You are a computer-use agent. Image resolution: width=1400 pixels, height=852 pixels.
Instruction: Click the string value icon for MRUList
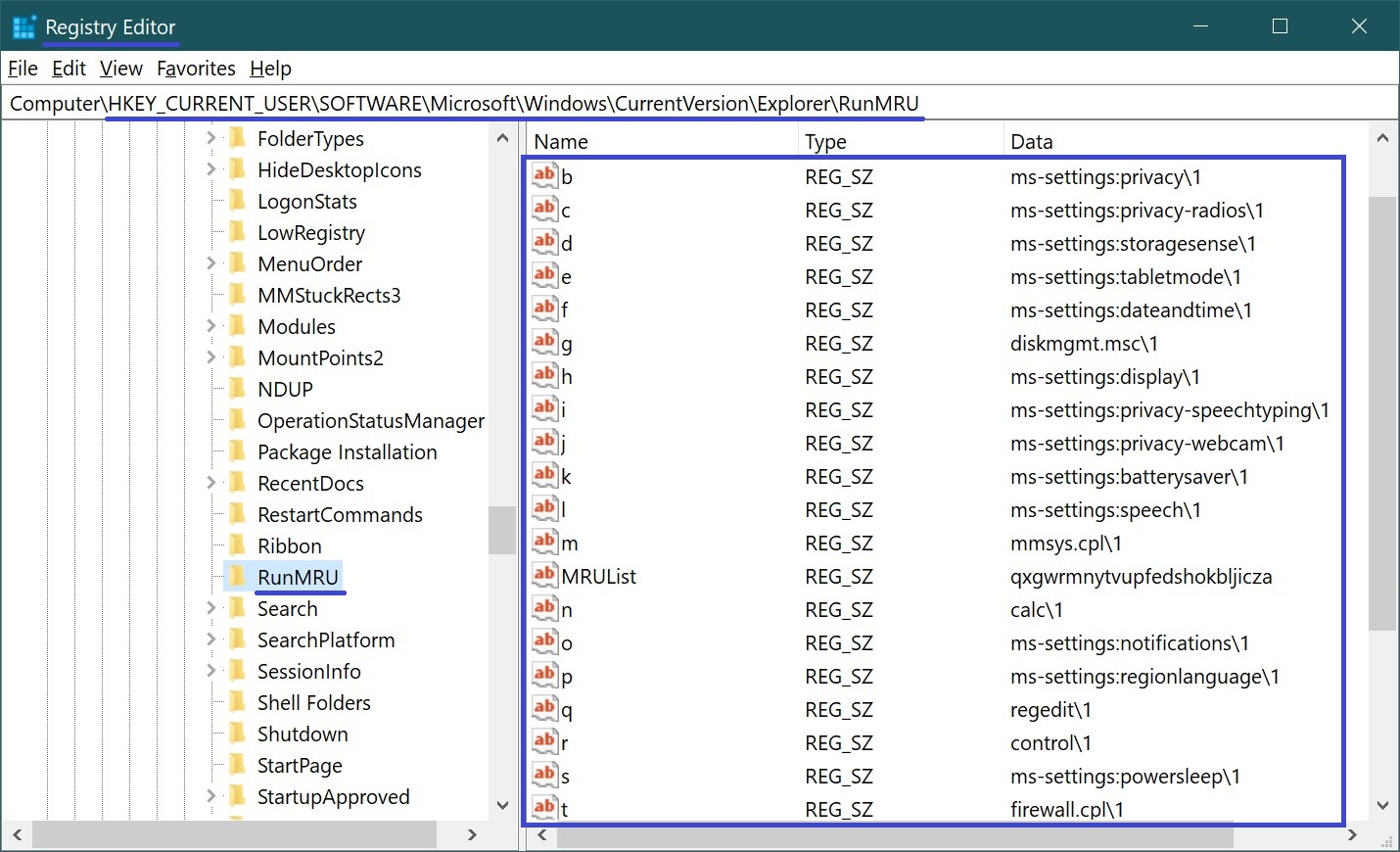(545, 576)
